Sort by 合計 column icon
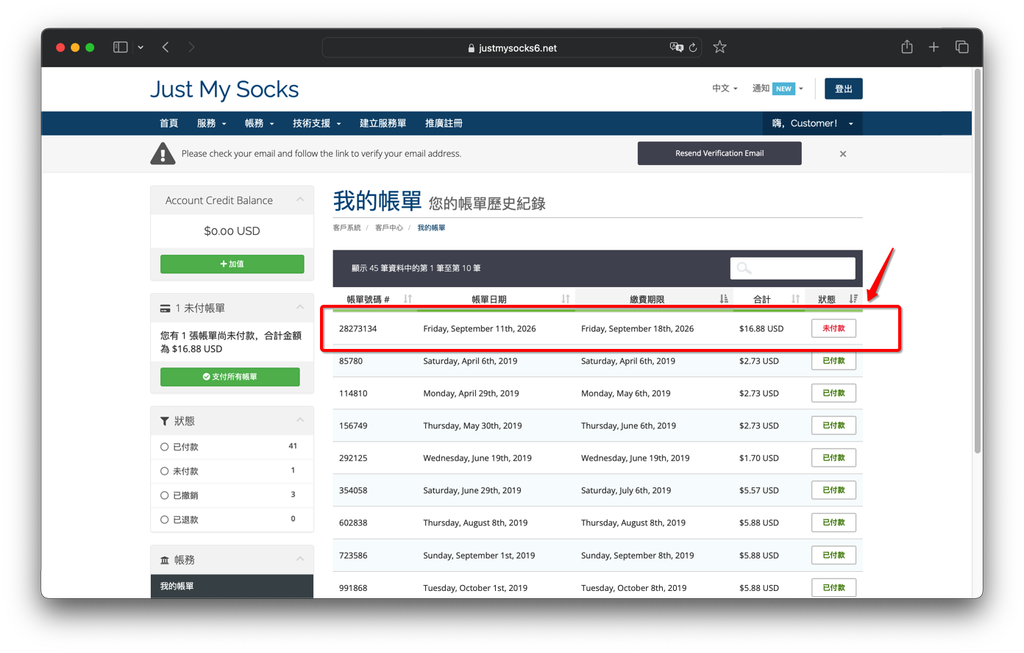The height and width of the screenshot is (653, 1024). 795,299
